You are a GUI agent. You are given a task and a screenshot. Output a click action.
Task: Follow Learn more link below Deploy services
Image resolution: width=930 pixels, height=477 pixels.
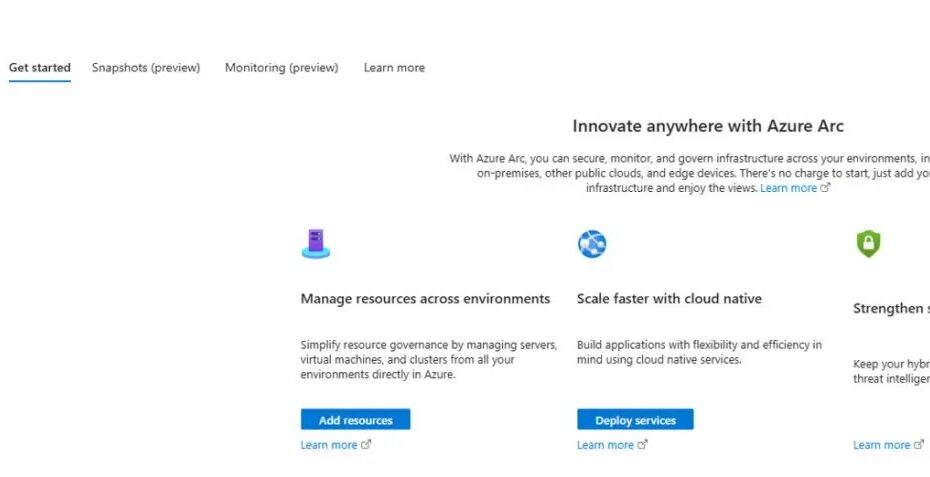[605, 445]
